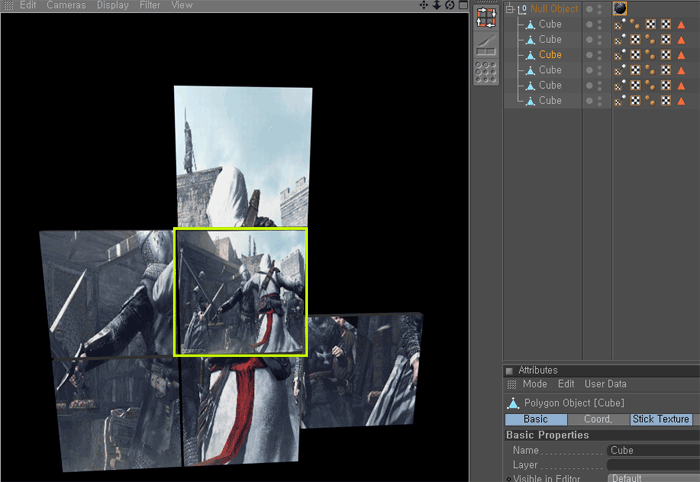Collapse the Null Object hierarchy
The width and height of the screenshot is (700, 482).
click(x=509, y=9)
